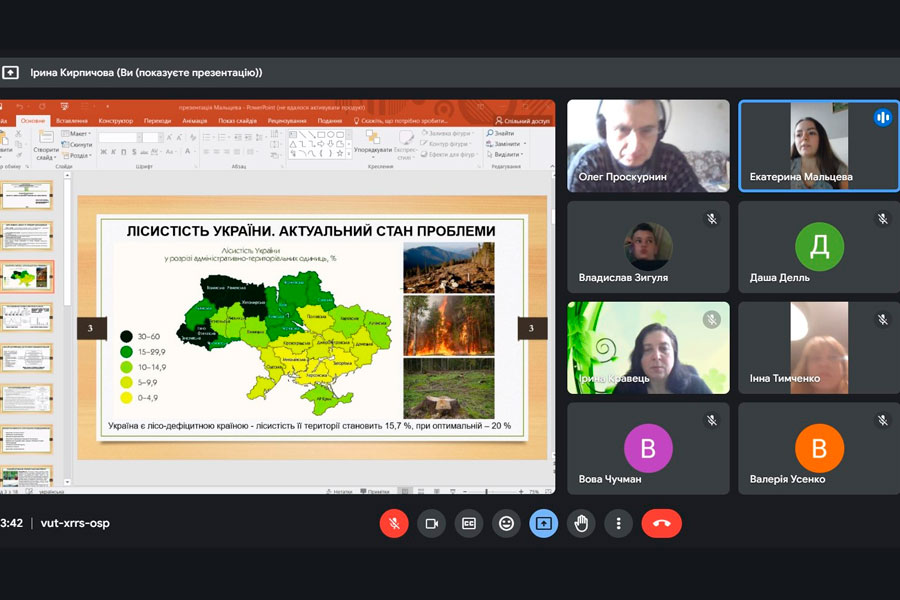Click the Скинути reset slide icon
Screen dimensions: 900x600
(x=65, y=144)
